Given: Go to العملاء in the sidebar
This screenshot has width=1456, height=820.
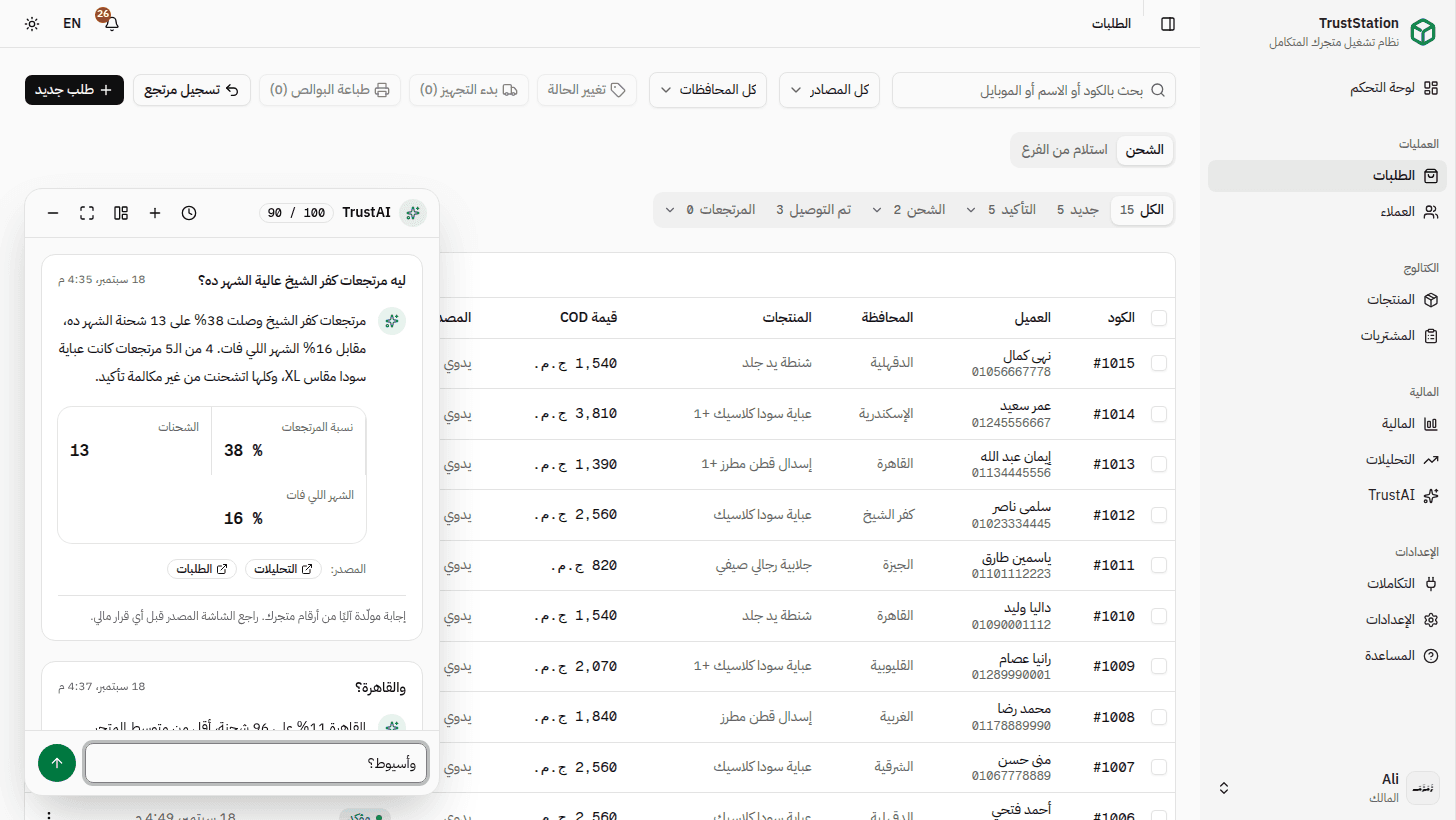Looking at the screenshot, I should 1327,211.
